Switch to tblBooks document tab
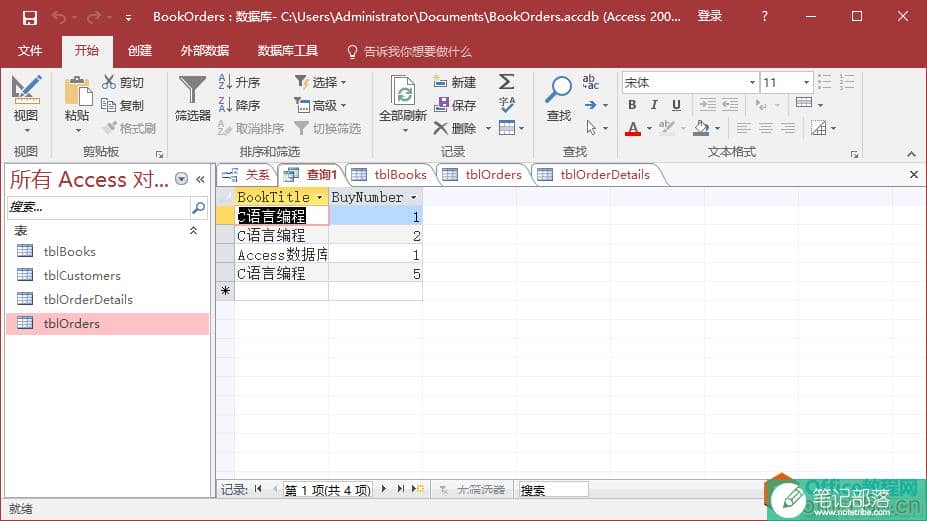927x521 pixels. [390, 174]
